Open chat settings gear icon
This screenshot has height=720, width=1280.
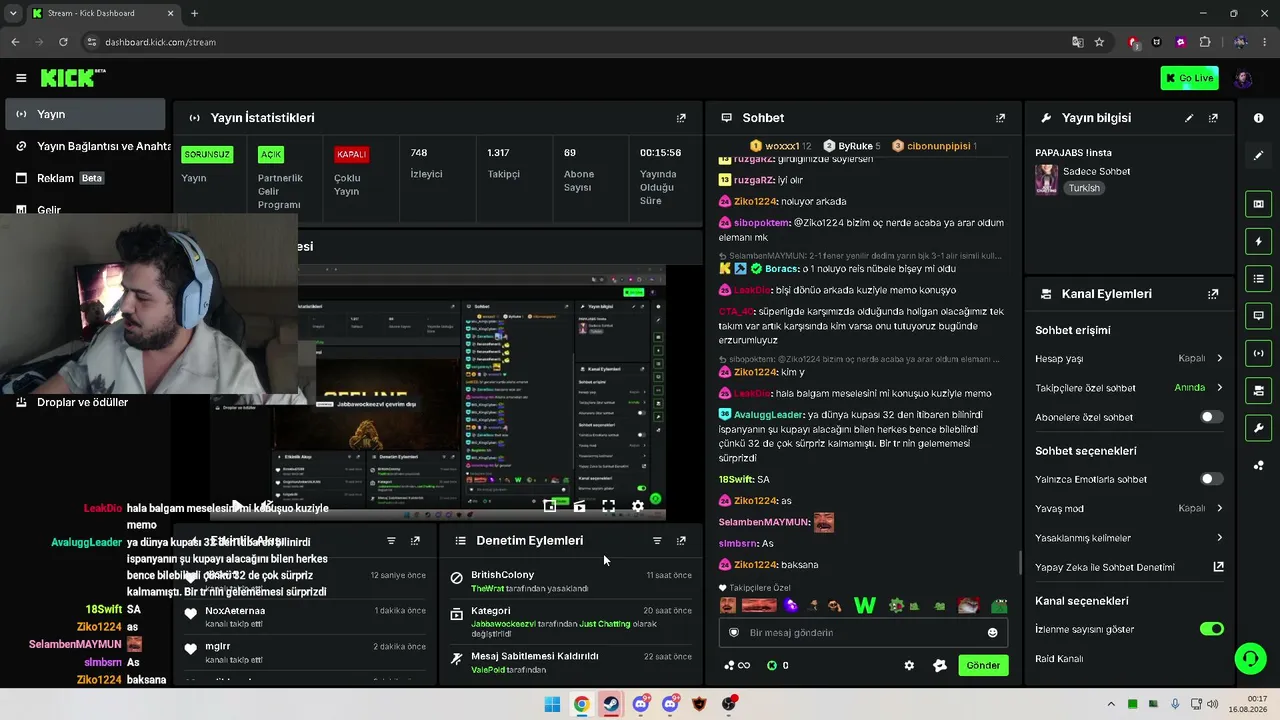tap(909, 665)
